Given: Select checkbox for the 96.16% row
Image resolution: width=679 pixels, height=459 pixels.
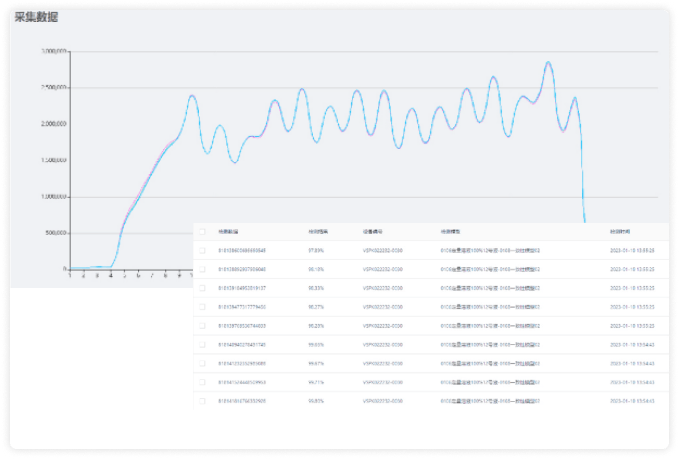Looking at the screenshot, I should (202, 269).
